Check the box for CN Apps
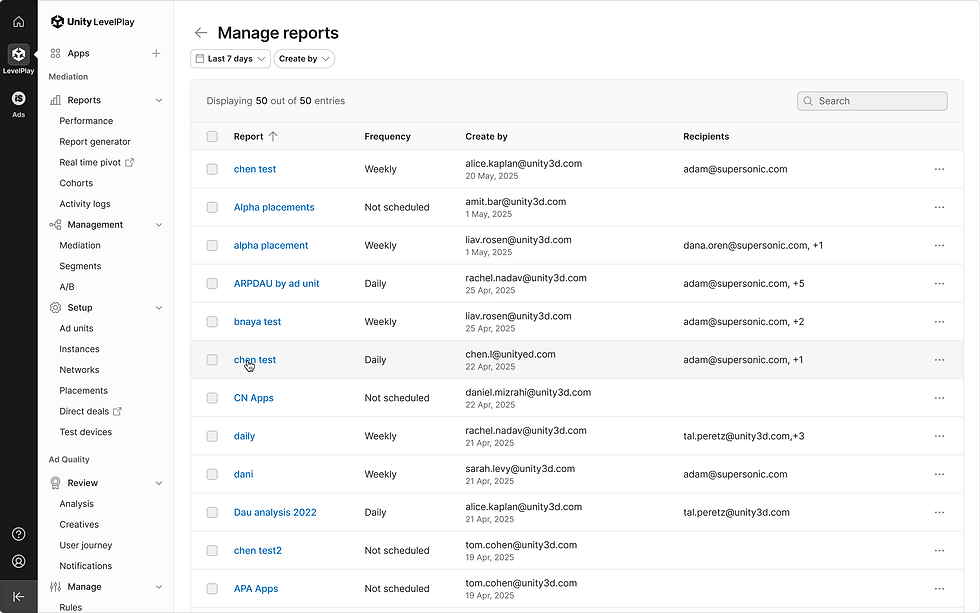The width and height of the screenshot is (980, 613). 212,398
